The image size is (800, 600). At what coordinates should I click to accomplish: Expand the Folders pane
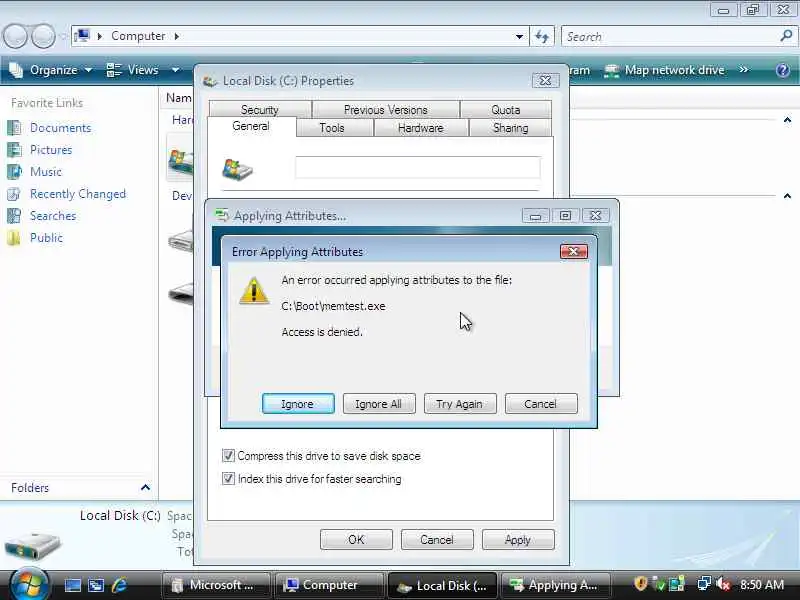pyautogui.click(x=145, y=487)
